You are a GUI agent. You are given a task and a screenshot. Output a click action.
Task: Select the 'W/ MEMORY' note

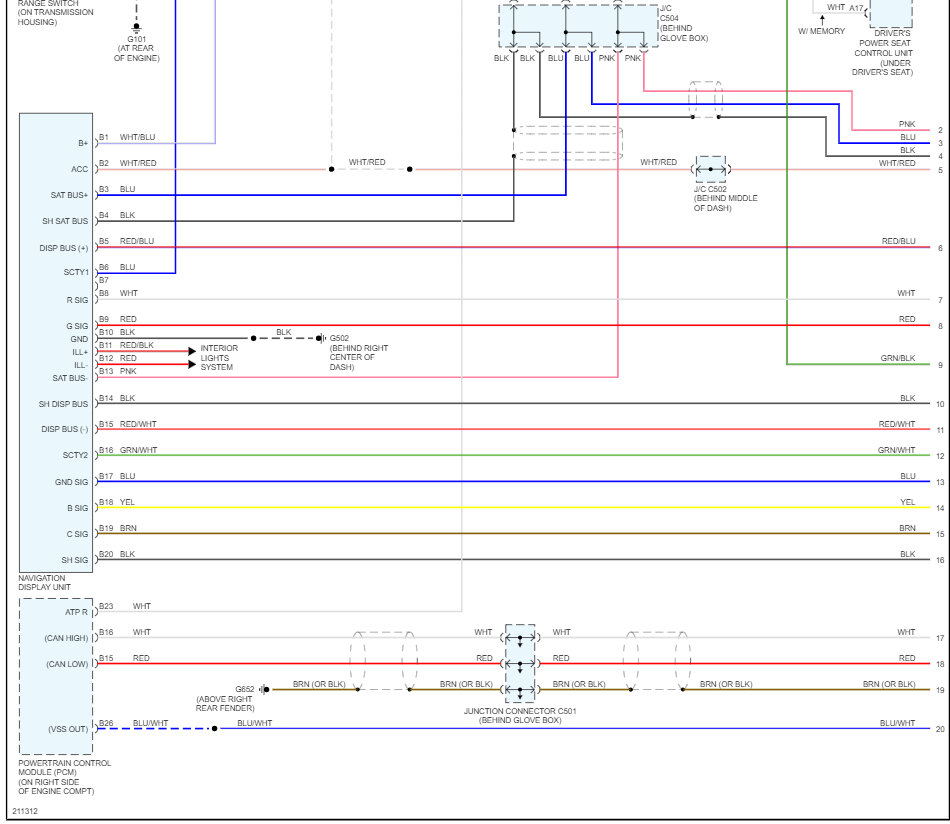(822, 32)
